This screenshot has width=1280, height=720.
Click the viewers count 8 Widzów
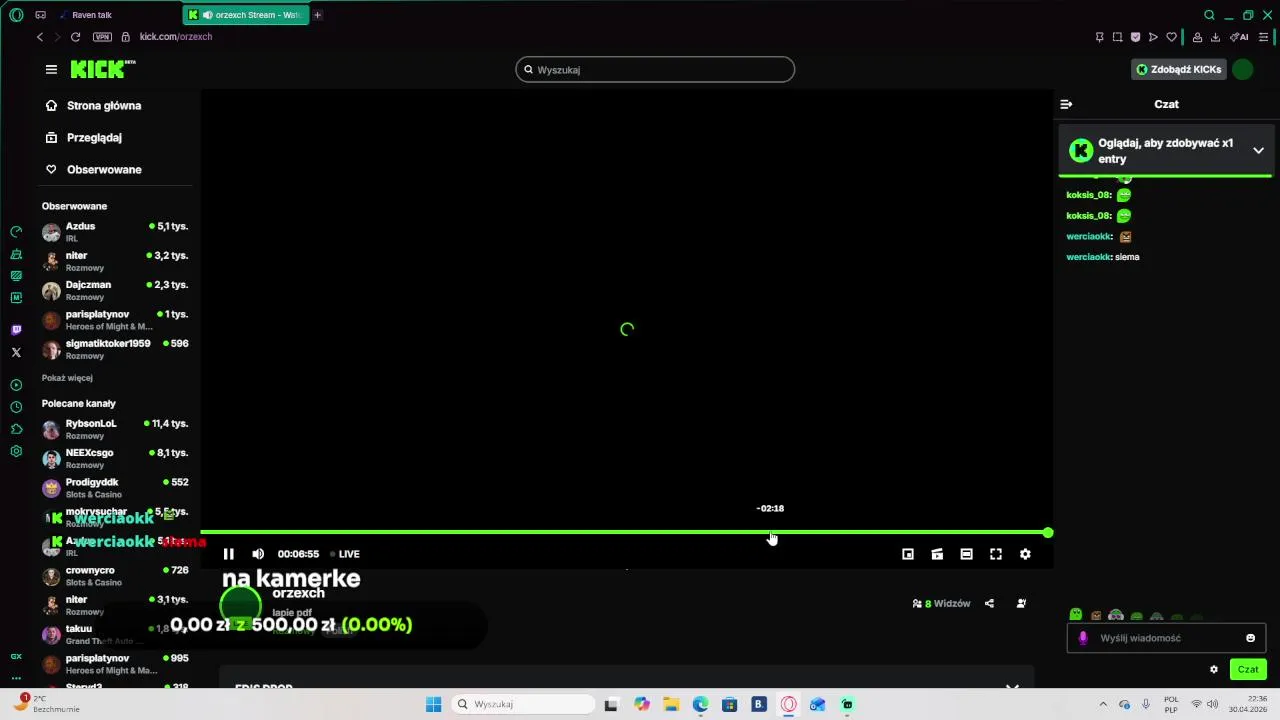click(x=941, y=603)
